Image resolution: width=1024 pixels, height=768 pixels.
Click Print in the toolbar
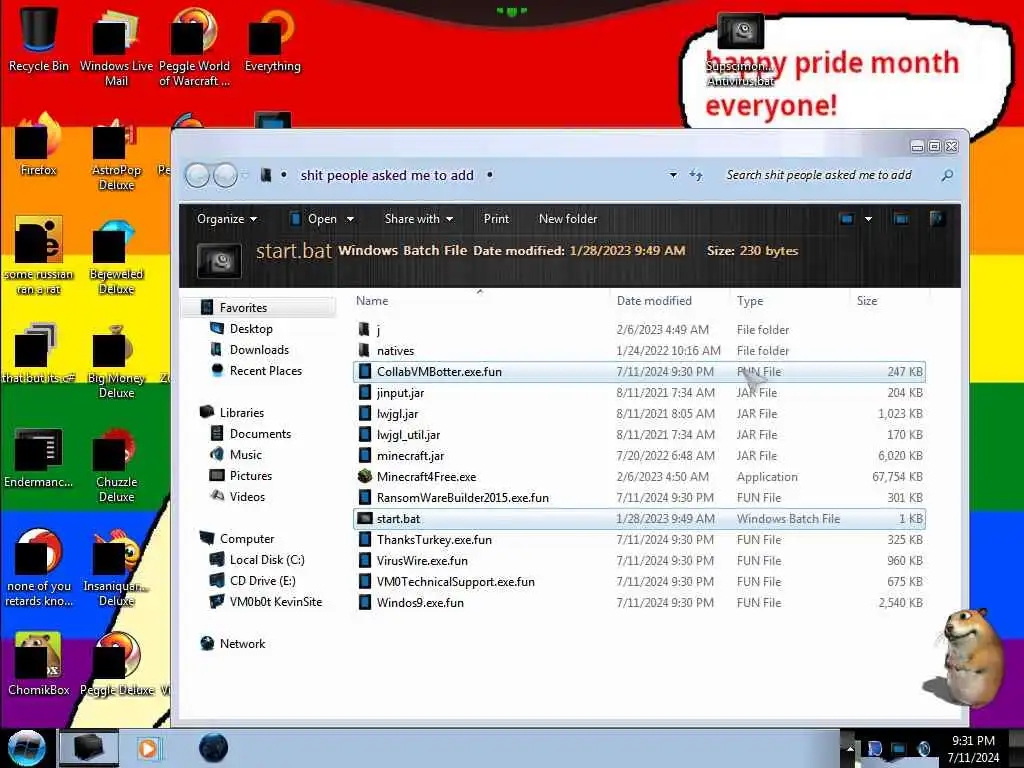496,219
